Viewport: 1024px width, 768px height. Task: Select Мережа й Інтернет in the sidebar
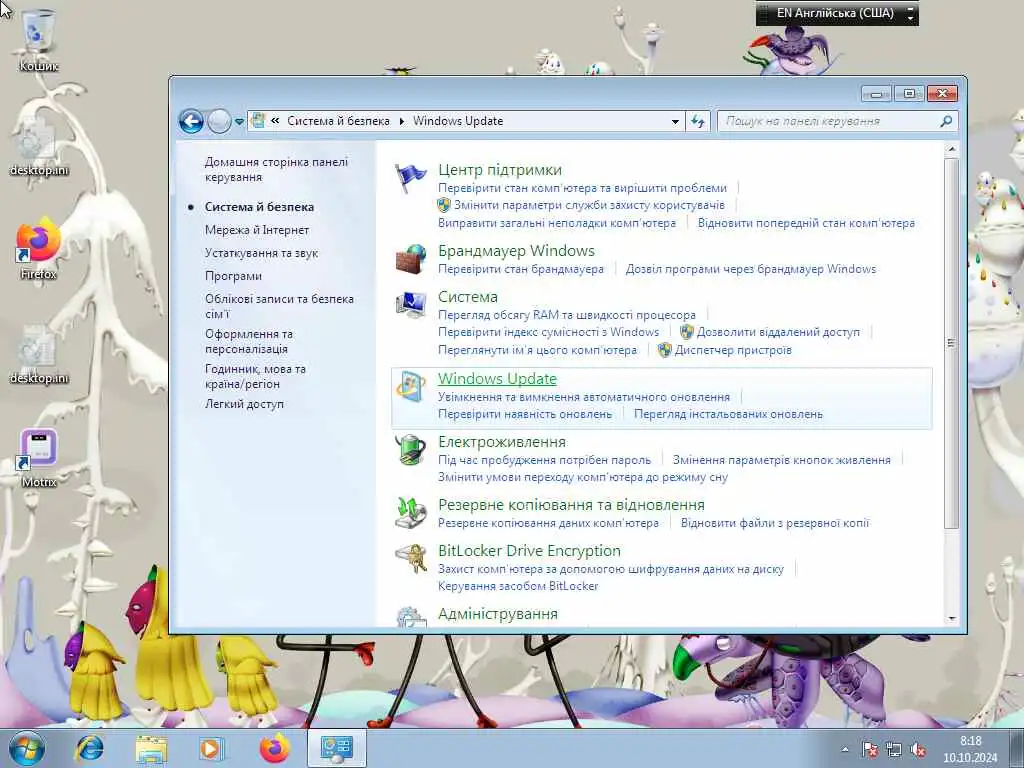point(257,230)
